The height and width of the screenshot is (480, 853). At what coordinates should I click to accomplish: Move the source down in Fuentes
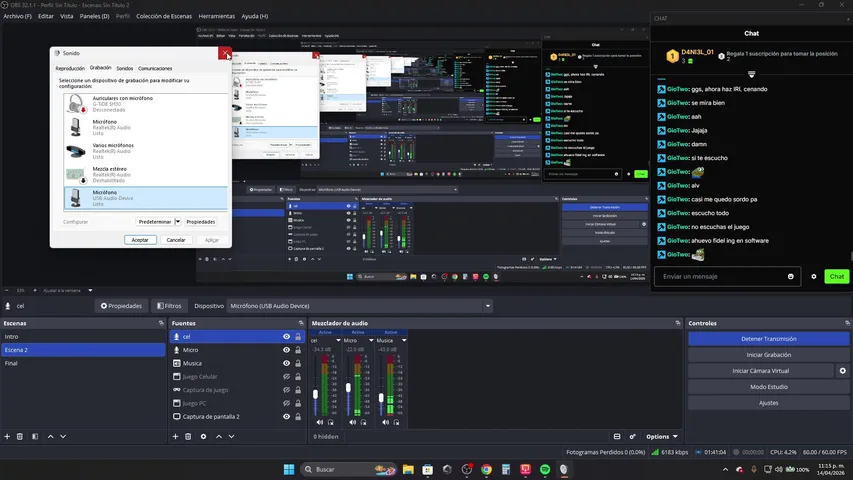[x=231, y=436]
